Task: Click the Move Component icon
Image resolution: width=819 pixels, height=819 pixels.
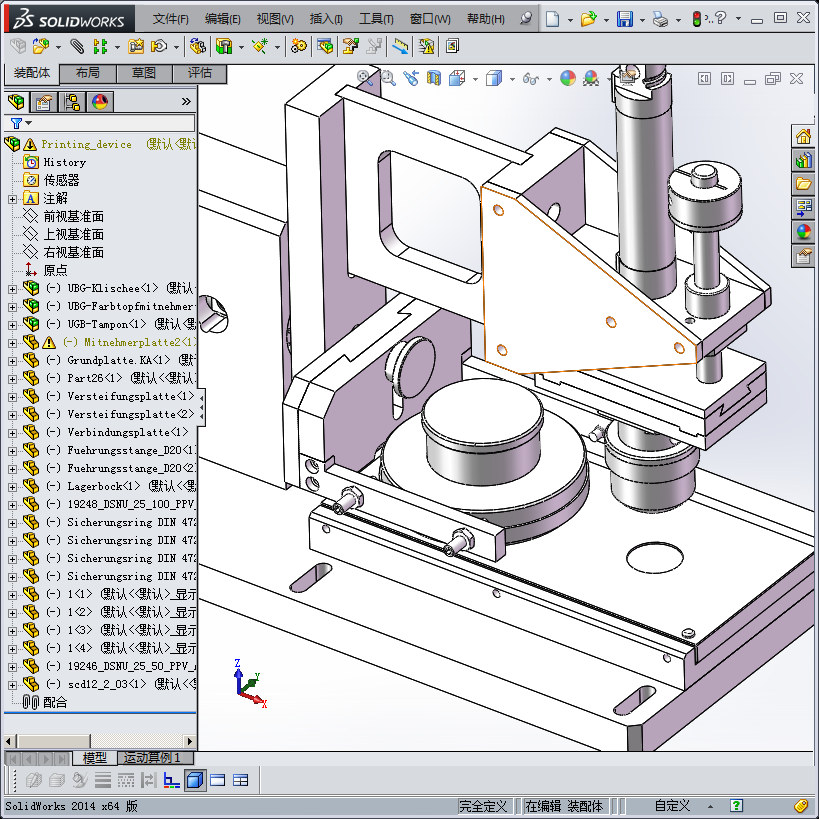Action: tap(159, 46)
